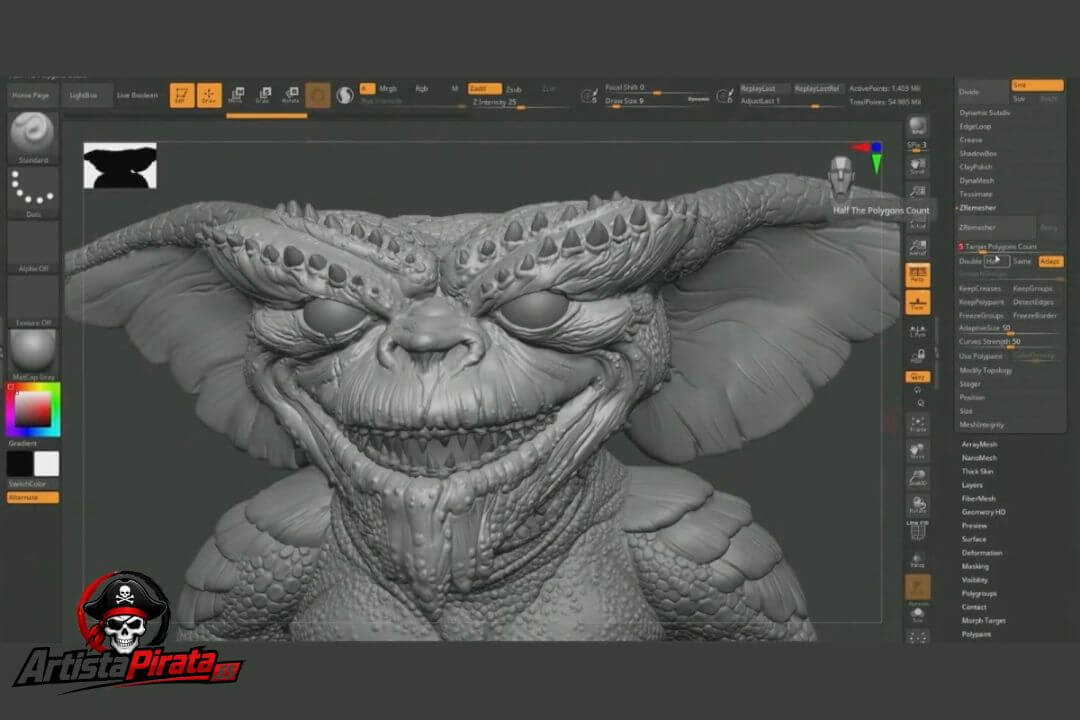Click the Zoom canvas icon

pos(917,192)
